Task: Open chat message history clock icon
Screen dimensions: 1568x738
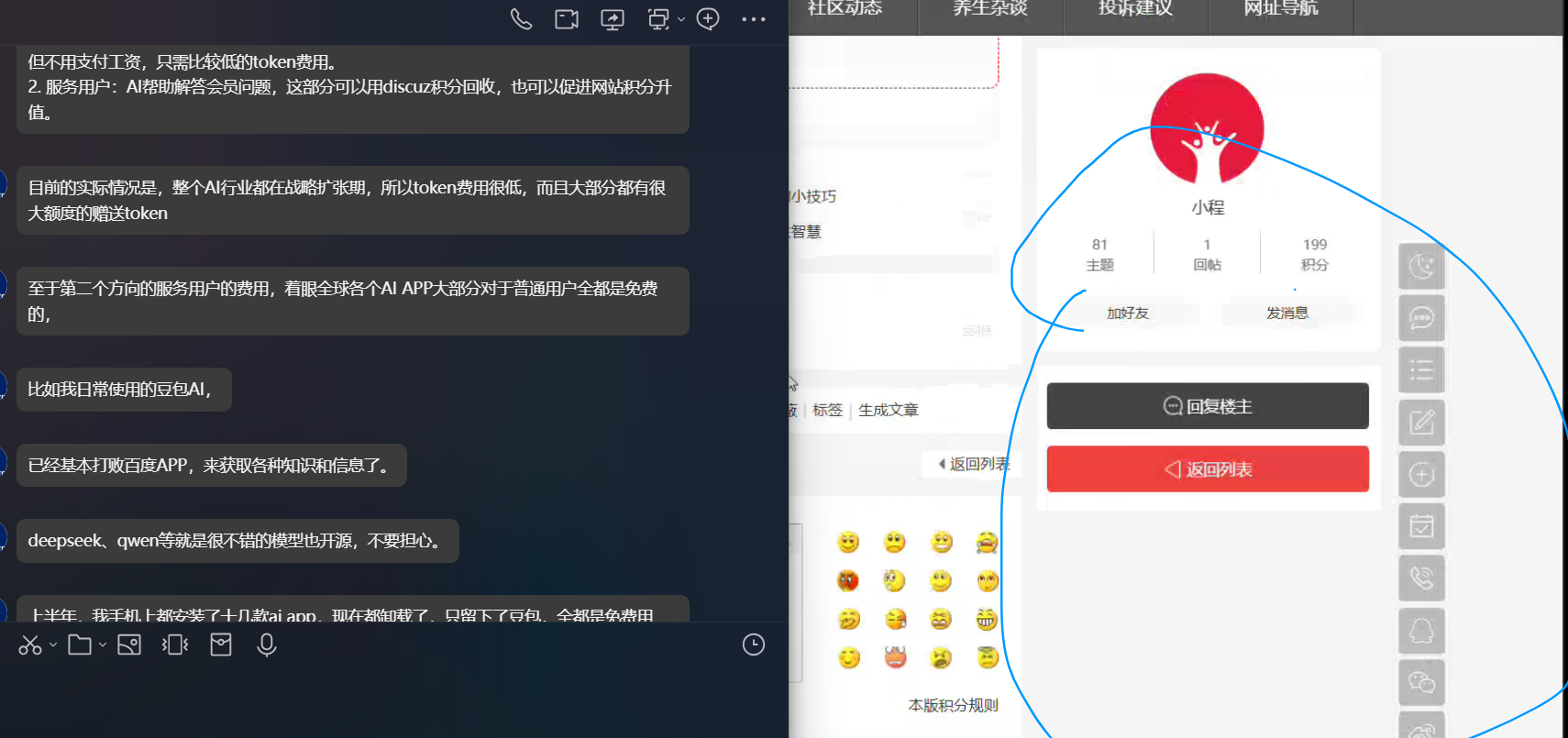Action: pos(753,645)
